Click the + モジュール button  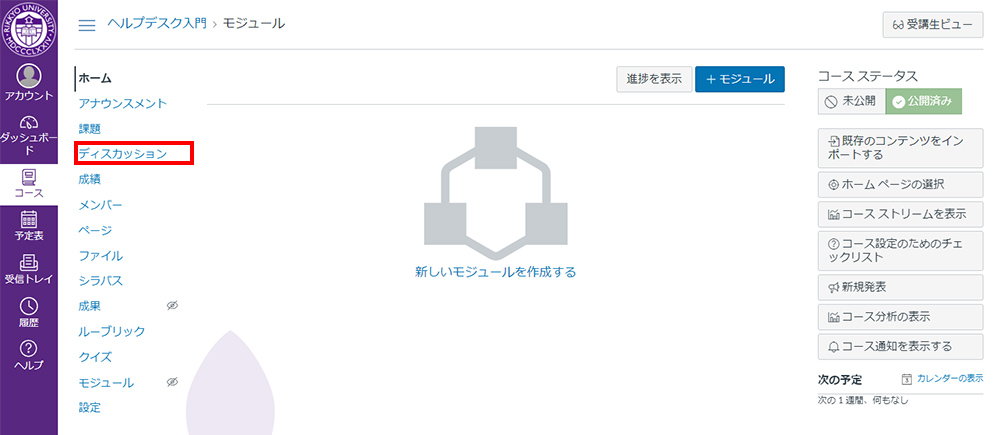click(739, 80)
